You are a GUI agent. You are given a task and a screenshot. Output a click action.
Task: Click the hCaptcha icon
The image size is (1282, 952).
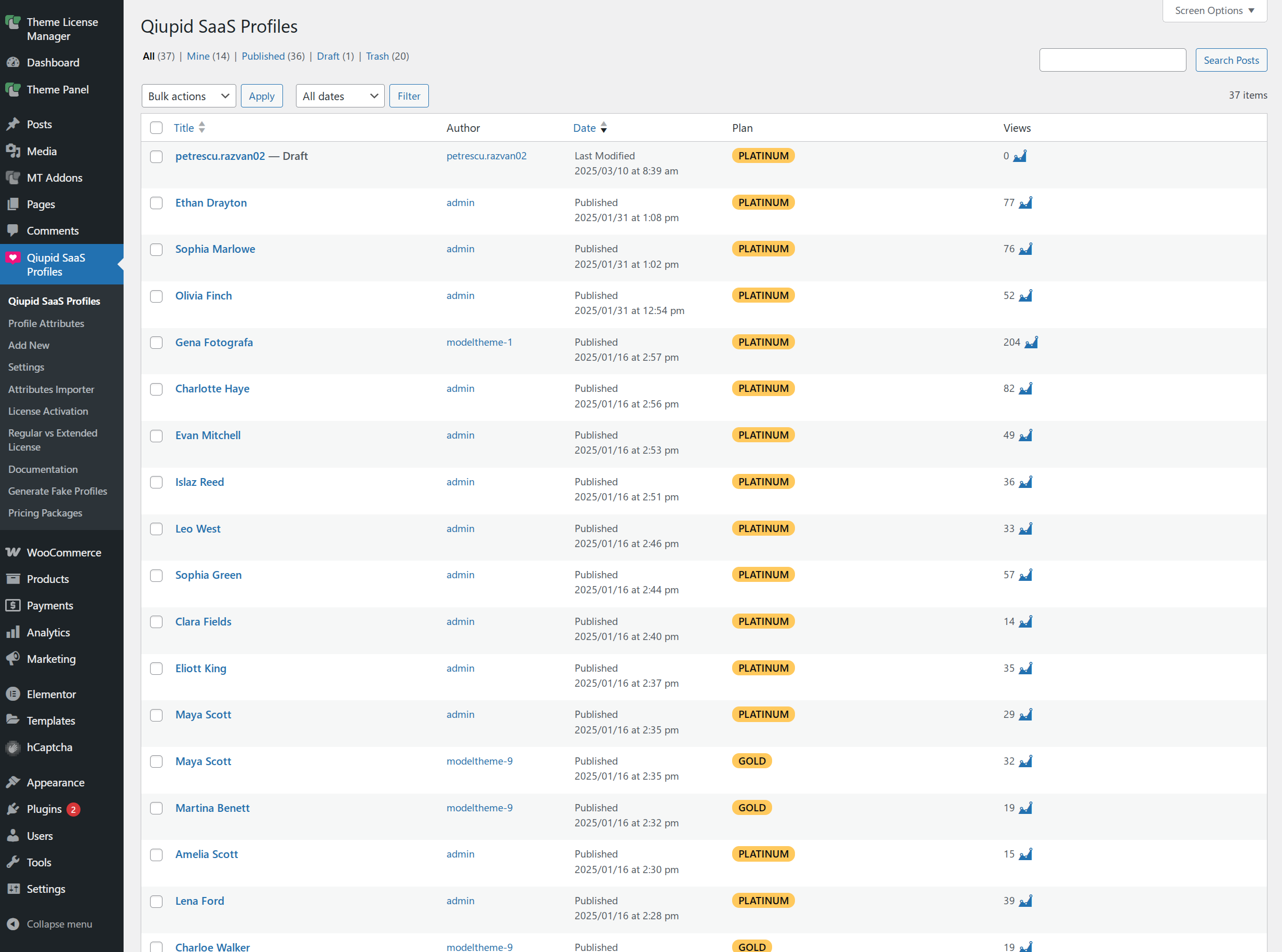coord(12,747)
